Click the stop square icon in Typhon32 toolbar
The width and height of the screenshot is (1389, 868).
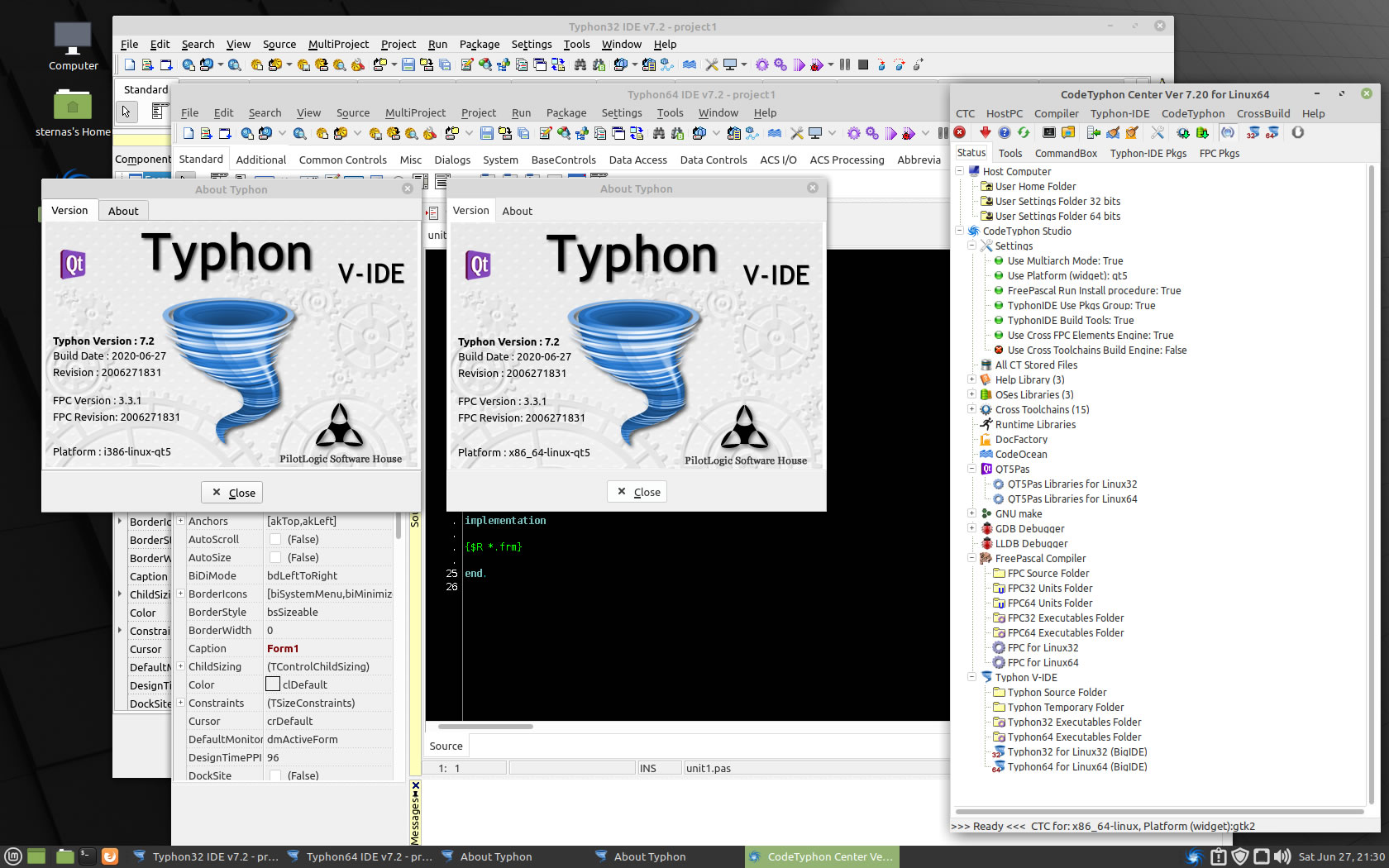click(x=863, y=64)
